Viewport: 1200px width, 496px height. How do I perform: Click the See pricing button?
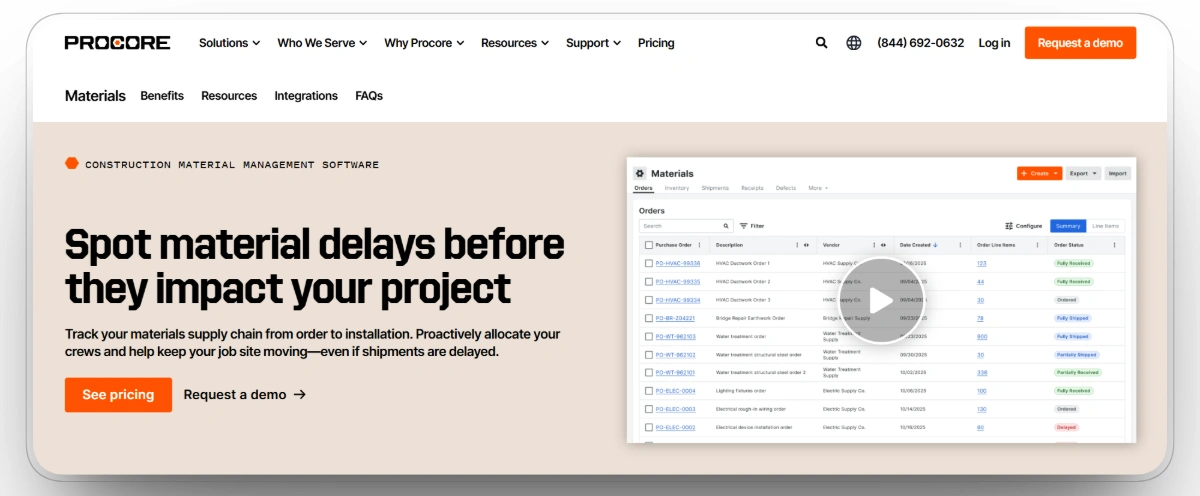[118, 395]
